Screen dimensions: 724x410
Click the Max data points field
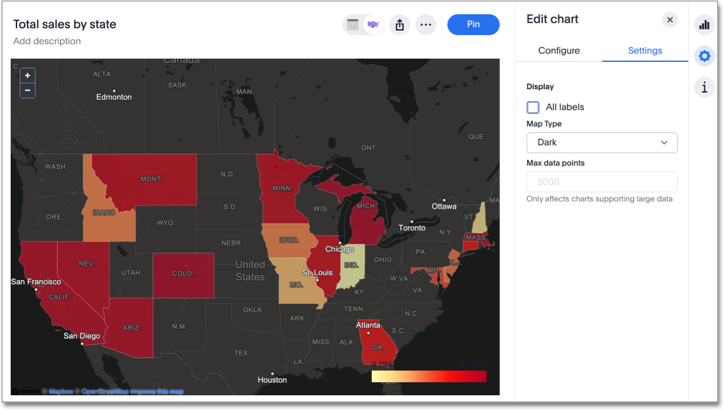[x=601, y=182]
